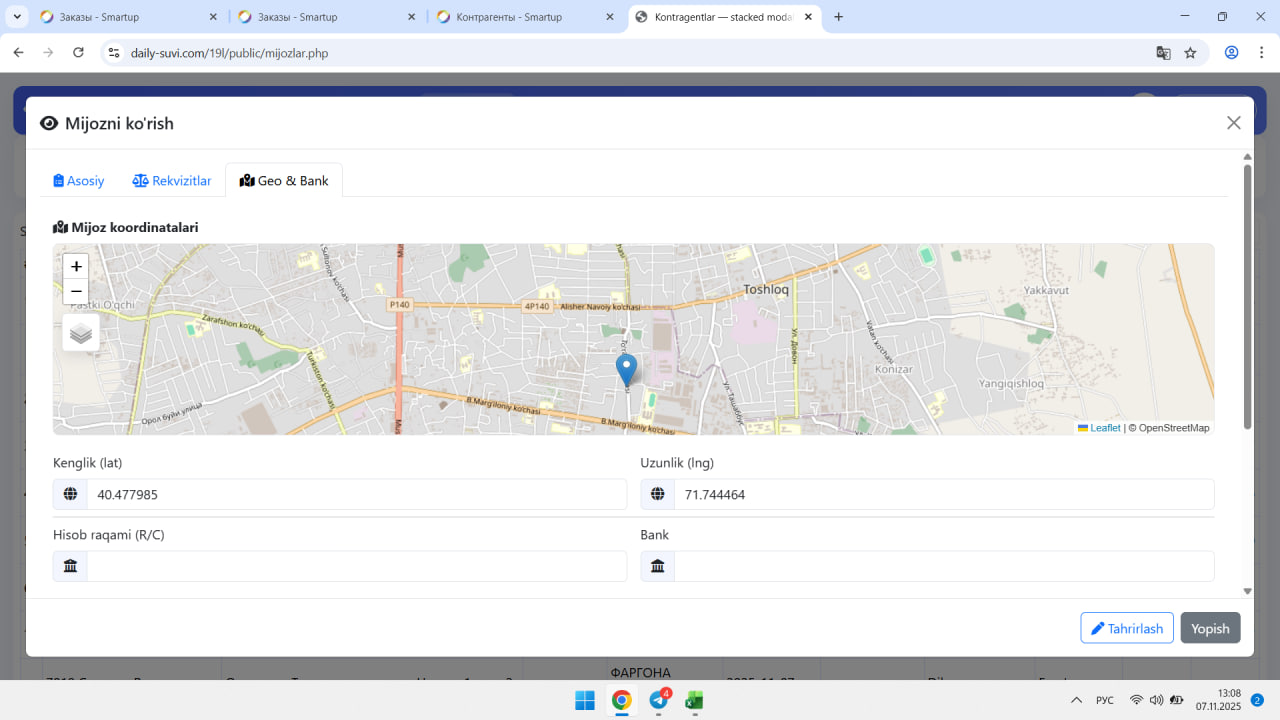The image size is (1280, 720).
Task: Switch to the Rekvizitlar tab
Action: tap(172, 181)
